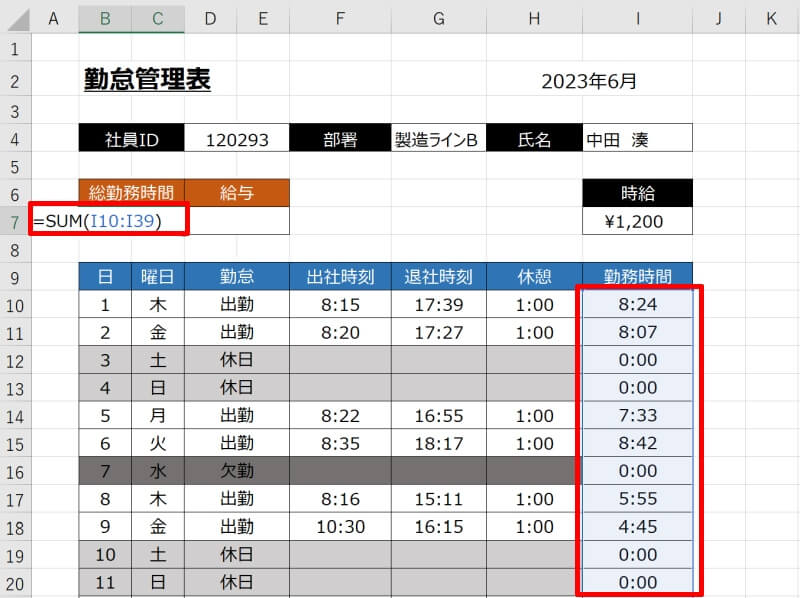Viewport: 800px width, 598px height.
Task: Click the day 10 number cell
Action: tap(105, 554)
